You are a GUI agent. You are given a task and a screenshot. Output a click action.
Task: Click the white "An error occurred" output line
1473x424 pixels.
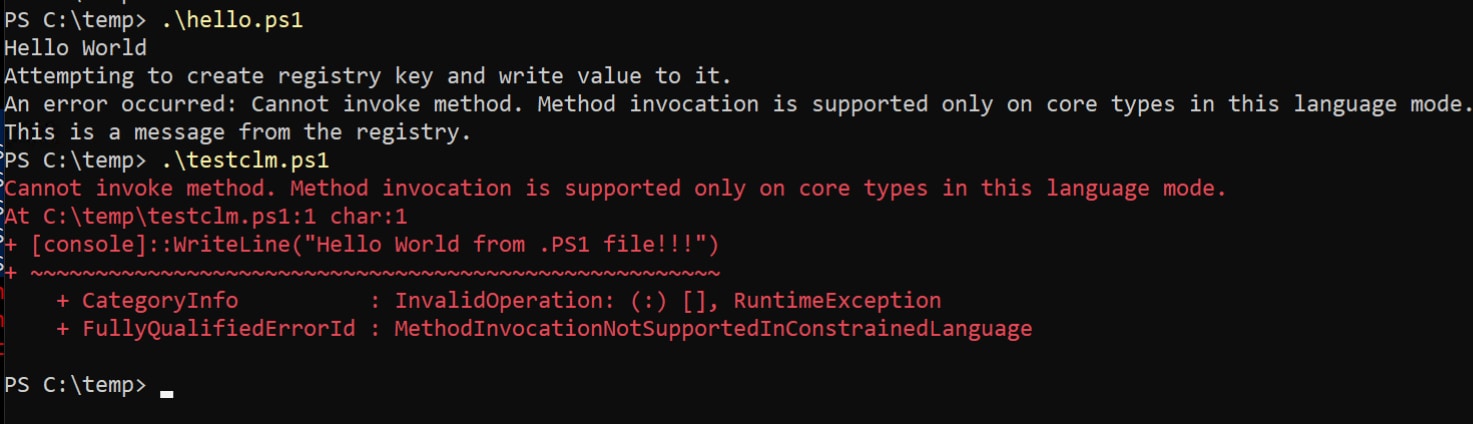coord(738,103)
